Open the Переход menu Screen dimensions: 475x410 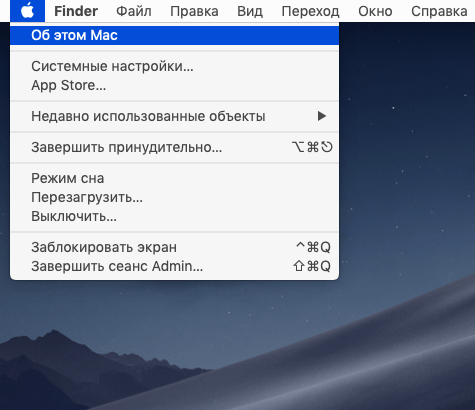point(310,11)
